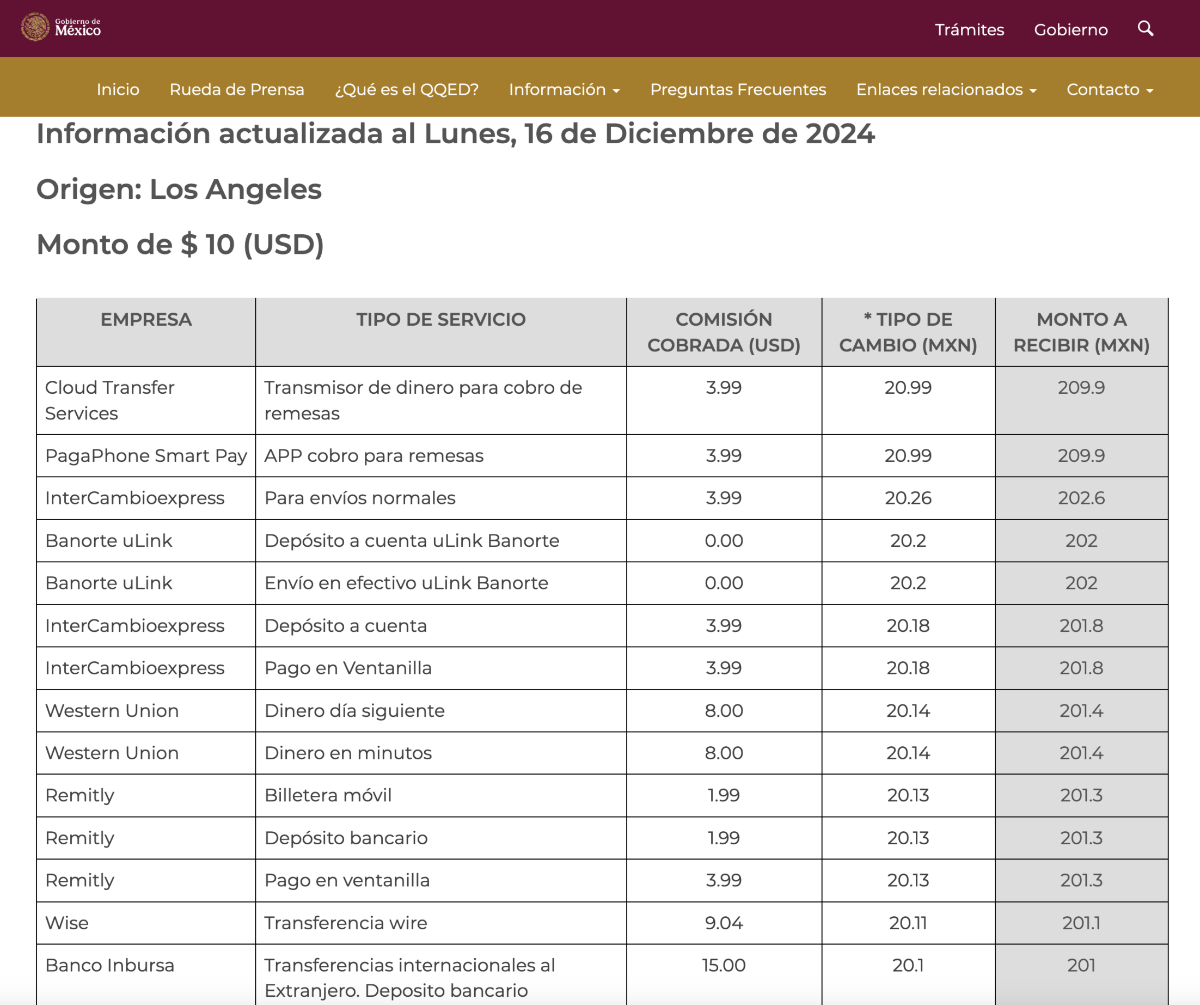Open Rueda de Prensa page

pyautogui.click(x=237, y=89)
